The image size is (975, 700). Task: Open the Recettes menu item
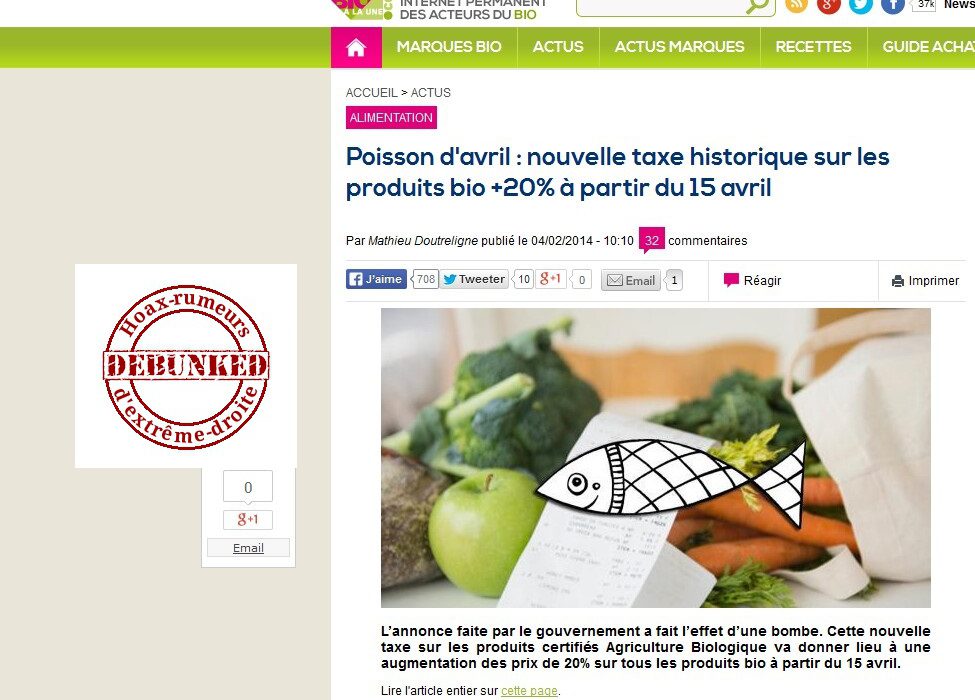coord(813,47)
